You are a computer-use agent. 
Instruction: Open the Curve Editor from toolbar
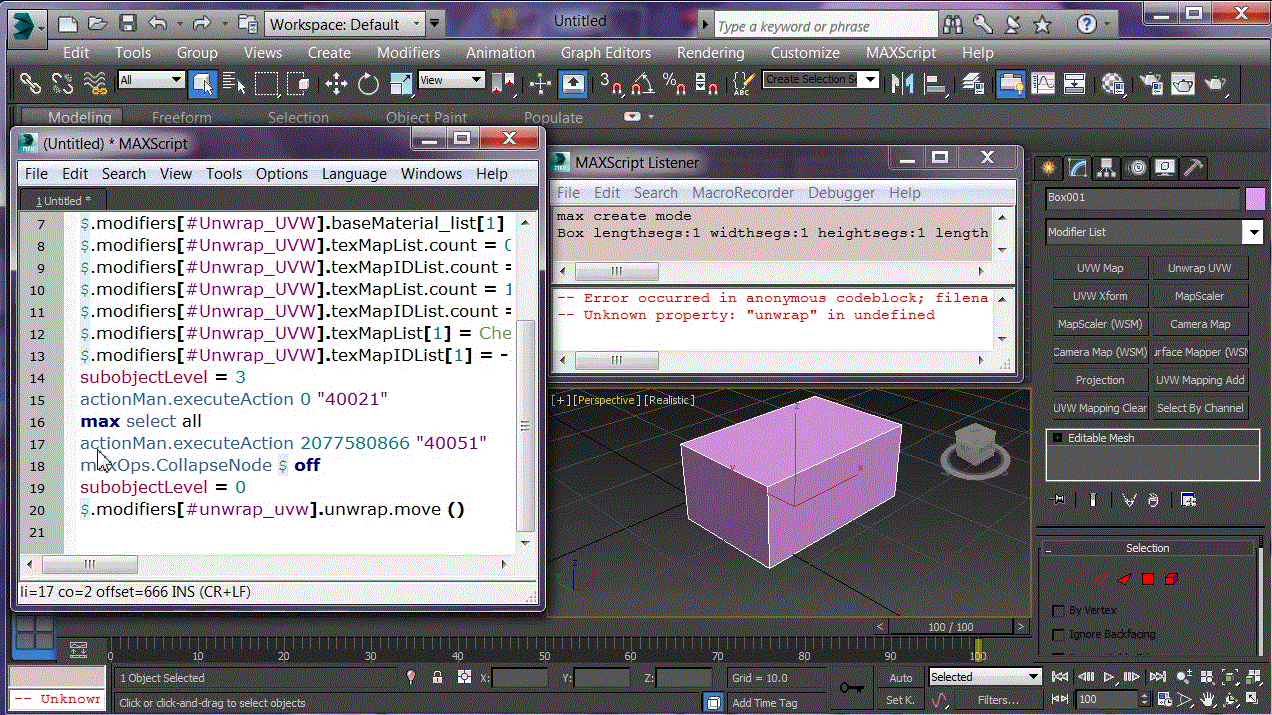[1042, 84]
